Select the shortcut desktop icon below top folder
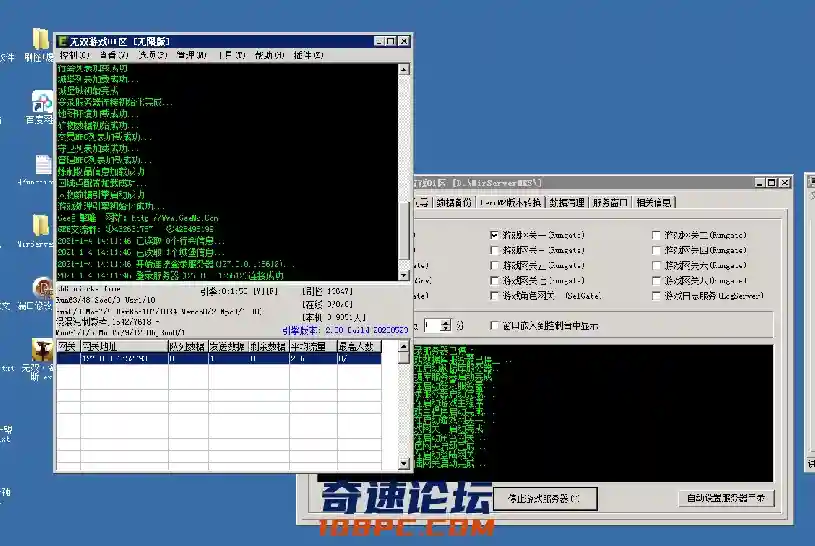 (42, 102)
